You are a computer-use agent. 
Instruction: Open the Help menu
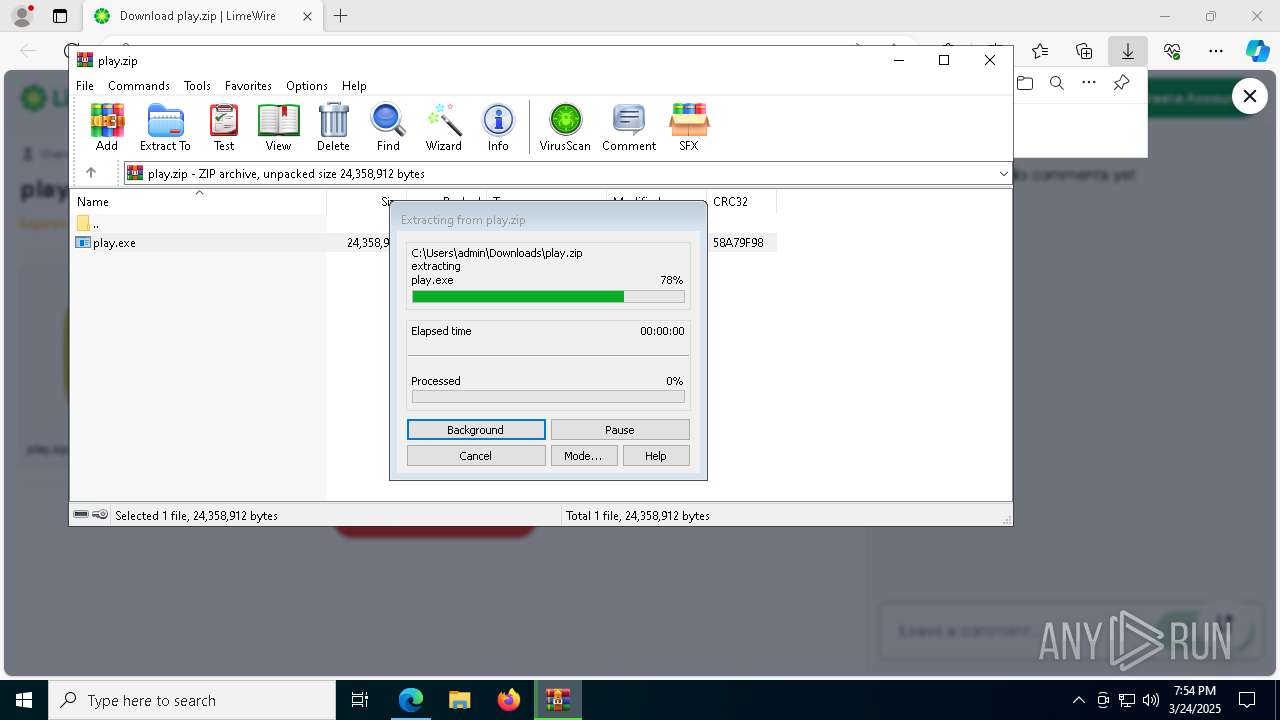click(x=354, y=86)
